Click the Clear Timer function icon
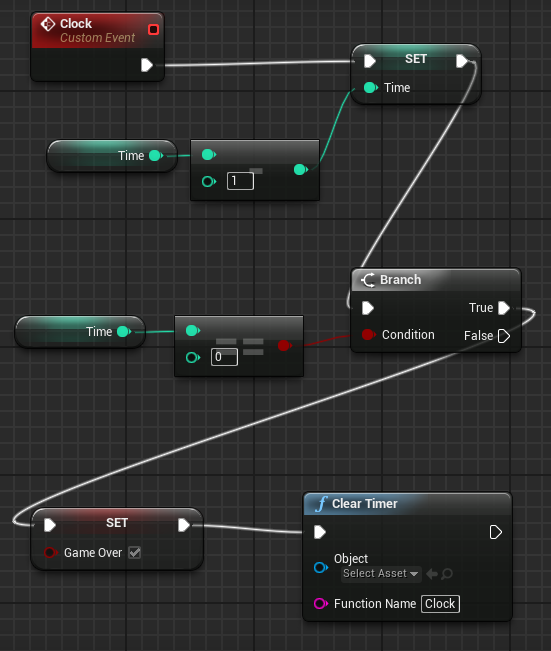The image size is (551, 651). pyautogui.click(x=321, y=504)
